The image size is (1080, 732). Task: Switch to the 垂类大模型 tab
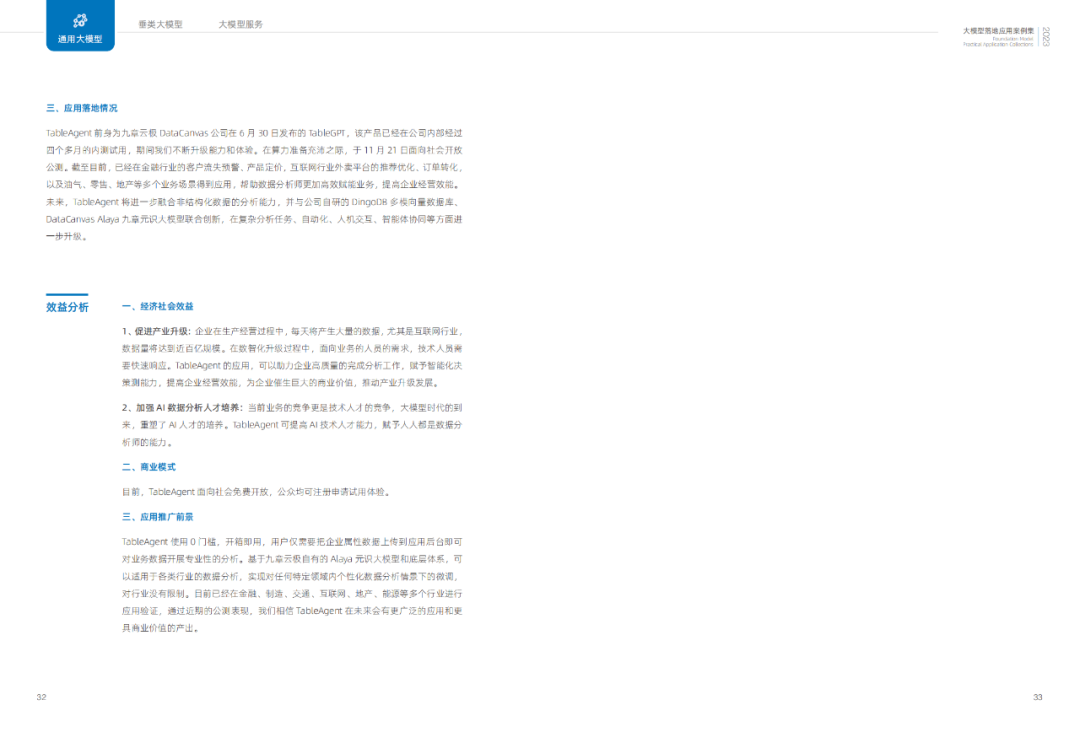160,24
